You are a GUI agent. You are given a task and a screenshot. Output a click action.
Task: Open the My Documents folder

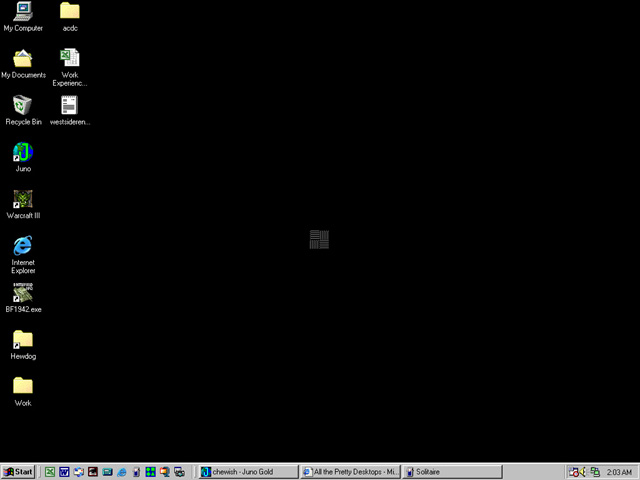(22, 59)
